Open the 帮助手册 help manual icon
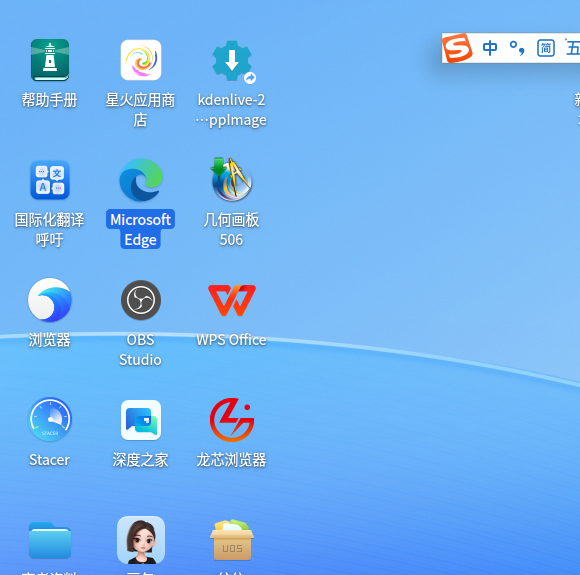The image size is (580, 575). (x=50, y=60)
